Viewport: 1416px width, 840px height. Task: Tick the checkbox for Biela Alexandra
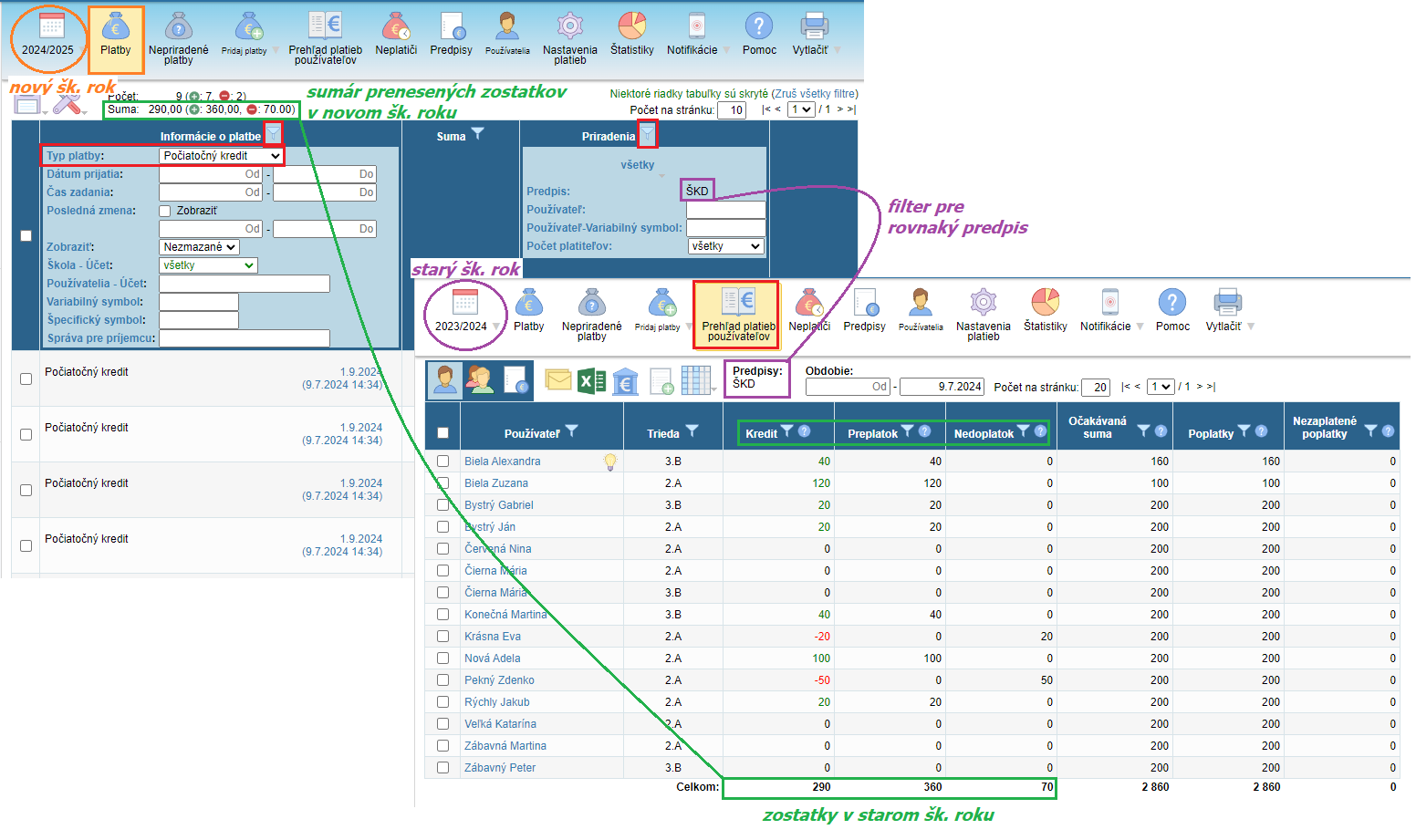pyautogui.click(x=442, y=461)
